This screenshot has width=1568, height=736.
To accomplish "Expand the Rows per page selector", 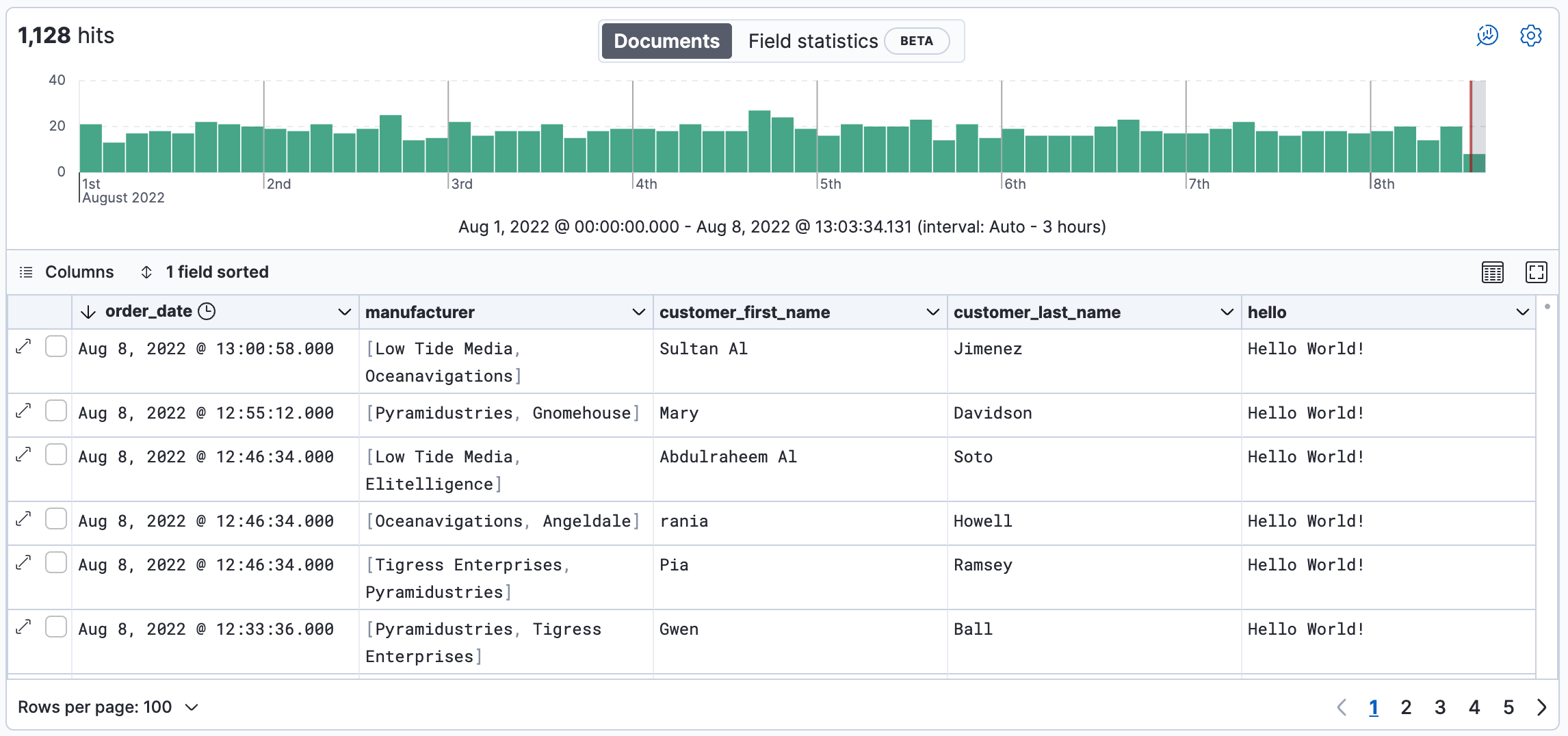I will click(107, 707).
